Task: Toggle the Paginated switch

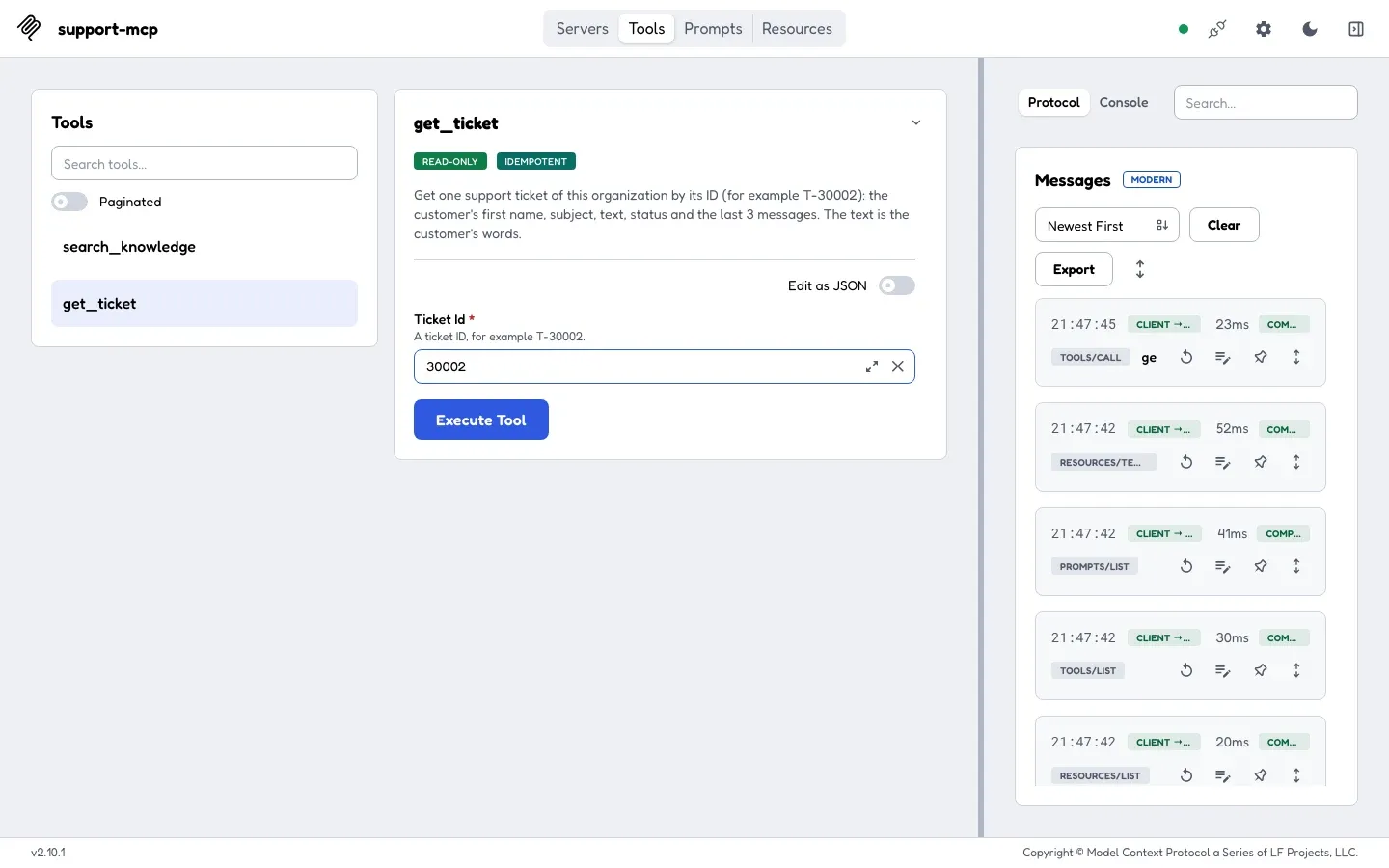Action: click(x=69, y=202)
